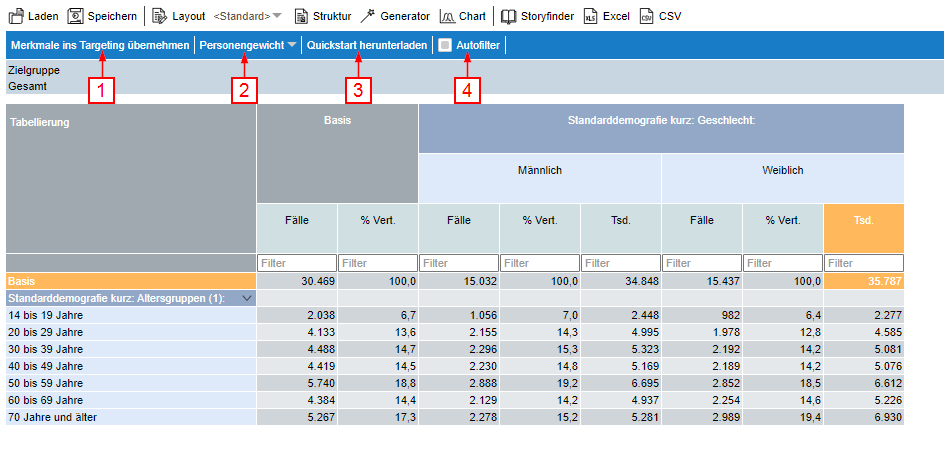Click Merkmale ins Targeting übernehmen
Screen dimensions: 944x460
click(x=100, y=45)
